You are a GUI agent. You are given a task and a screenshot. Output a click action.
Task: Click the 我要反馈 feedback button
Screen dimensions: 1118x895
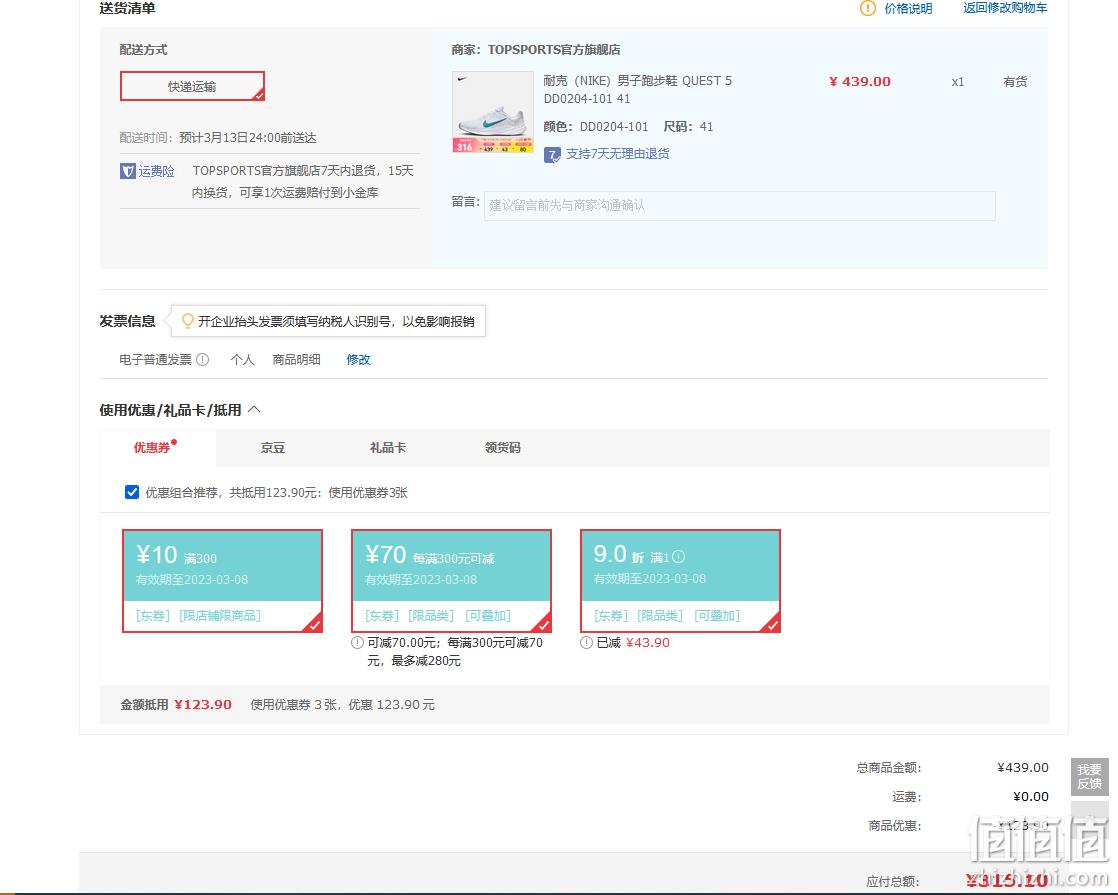1089,777
